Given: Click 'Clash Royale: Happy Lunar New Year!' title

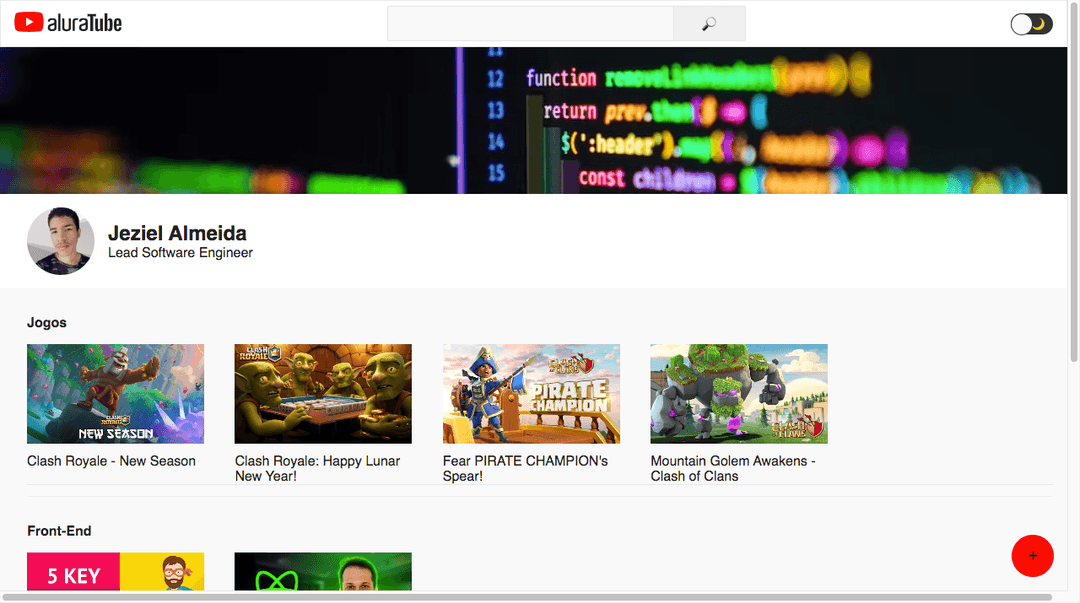Looking at the screenshot, I should pyautogui.click(x=318, y=469).
